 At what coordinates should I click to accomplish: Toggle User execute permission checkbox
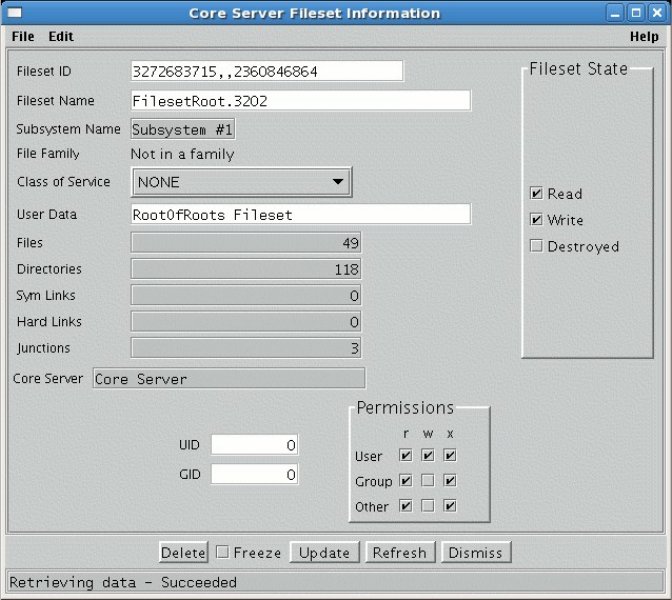[450, 455]
